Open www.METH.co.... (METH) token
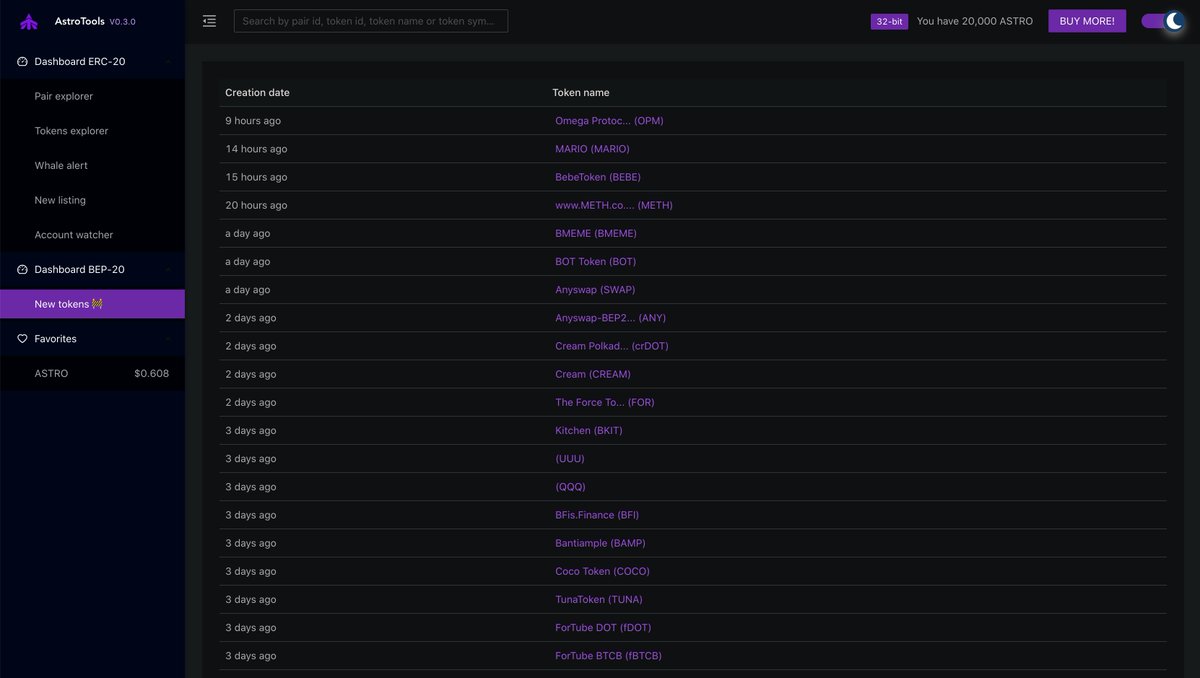Screen dimensions: 1200x678 point(614,205)
